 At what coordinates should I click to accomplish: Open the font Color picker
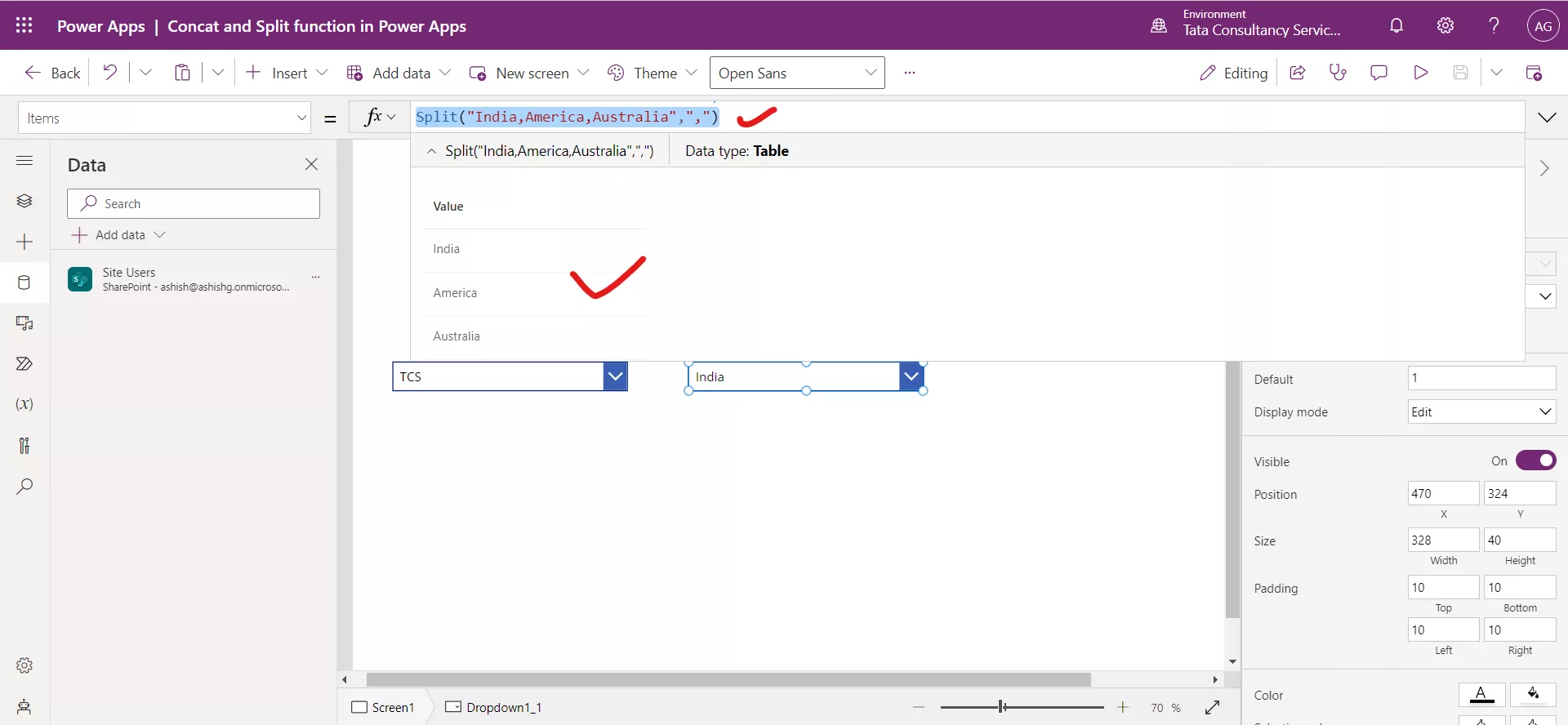click(1481, 695)
